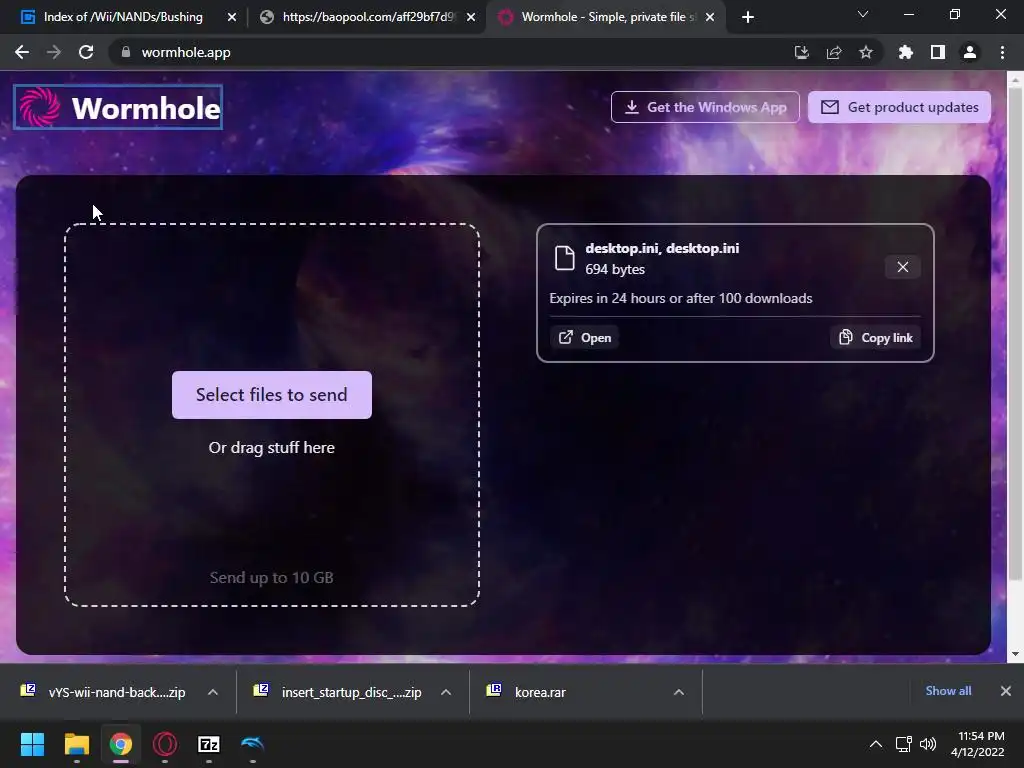Expand options for korea.rar download
This screenshot has width=1024, height=768.
coord(679,692)
